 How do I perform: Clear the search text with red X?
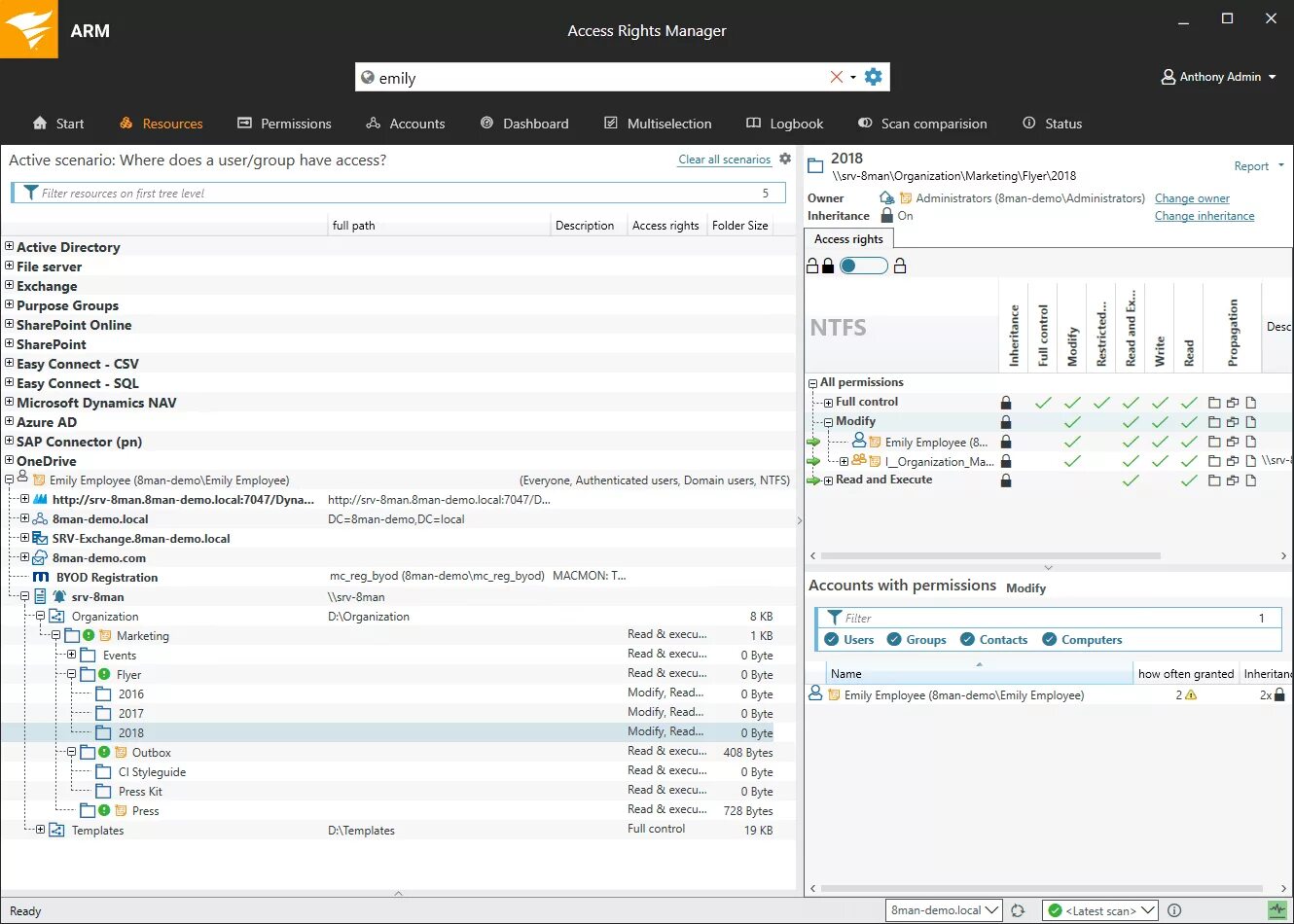(836, 77)
